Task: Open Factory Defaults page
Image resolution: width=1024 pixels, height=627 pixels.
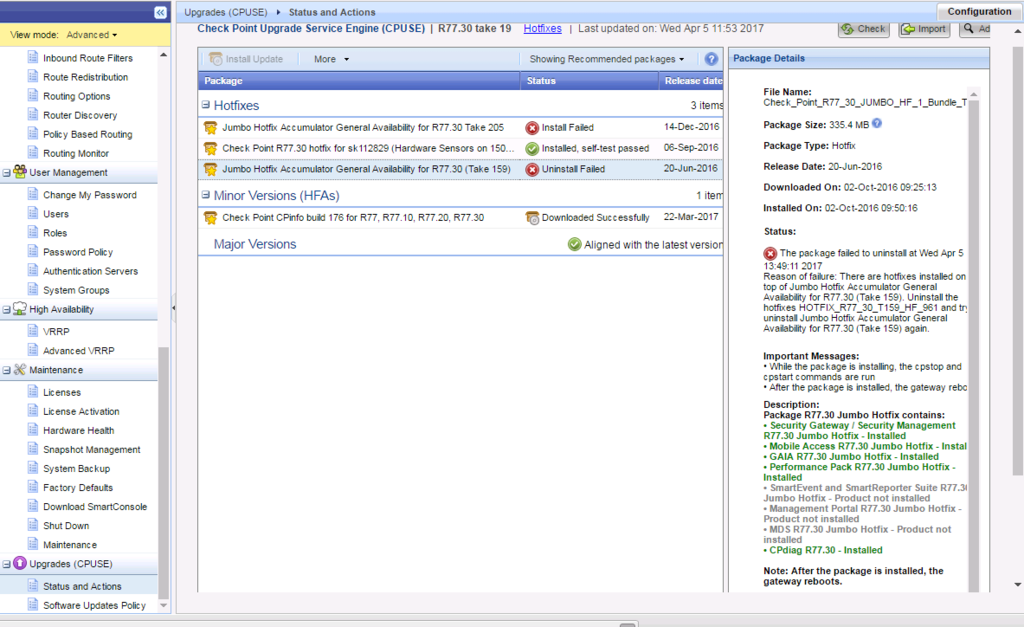Action: (78, 487)
